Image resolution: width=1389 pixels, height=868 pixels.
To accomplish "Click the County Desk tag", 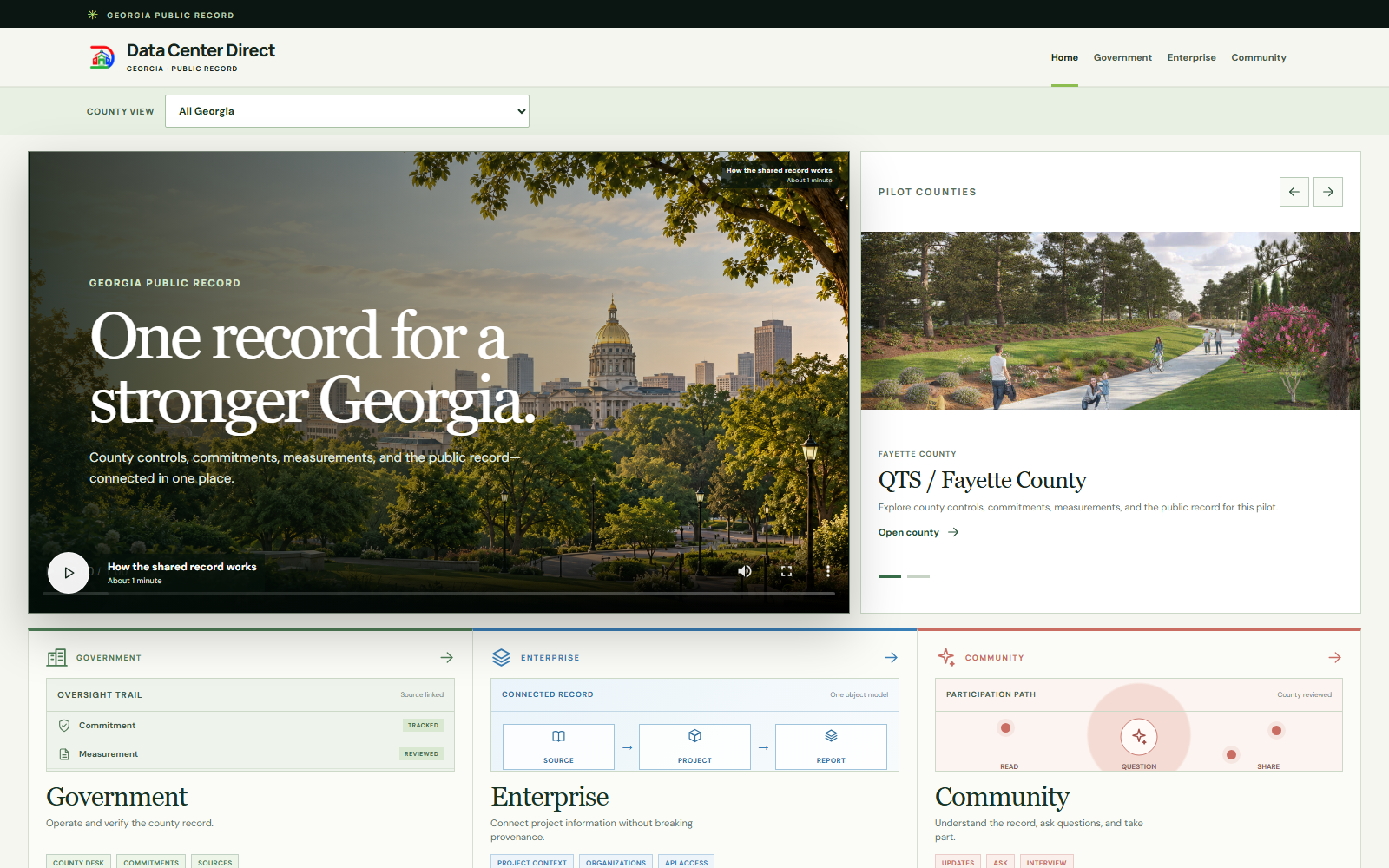I will coord(78,862).
